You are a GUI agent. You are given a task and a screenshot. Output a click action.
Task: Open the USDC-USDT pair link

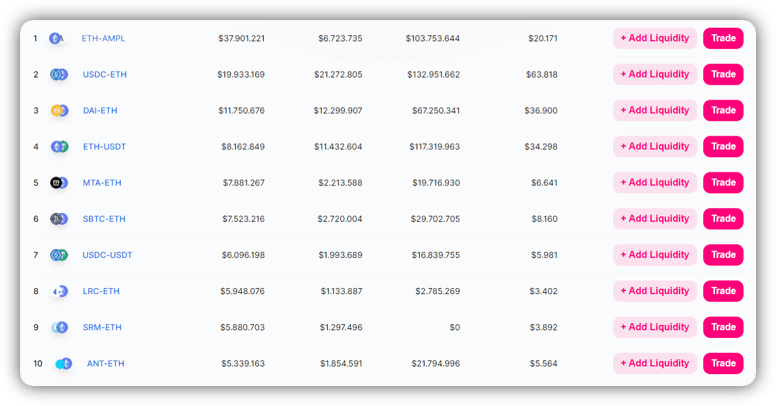click(x=107, y=255)
